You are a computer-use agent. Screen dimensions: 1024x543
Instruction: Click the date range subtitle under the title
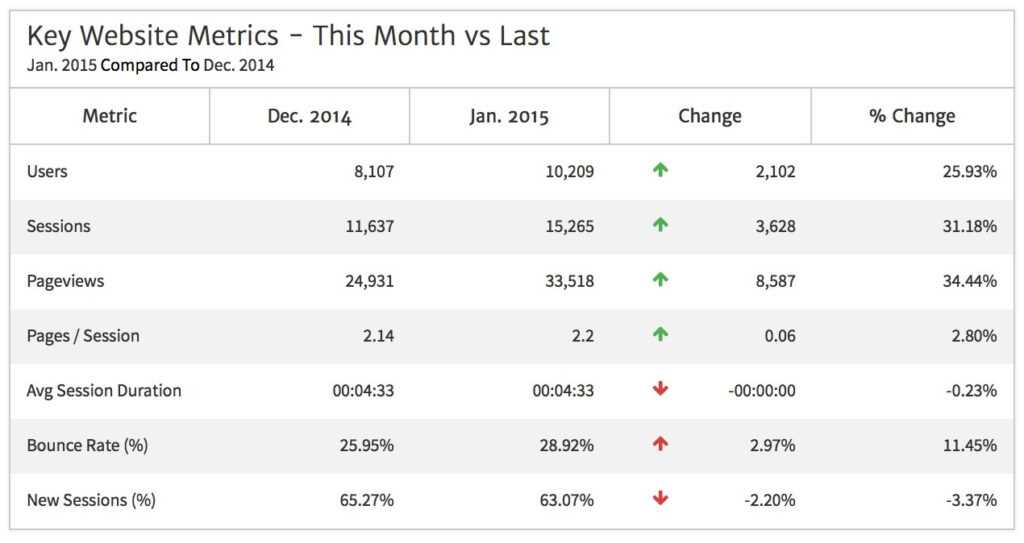[150, 66]
